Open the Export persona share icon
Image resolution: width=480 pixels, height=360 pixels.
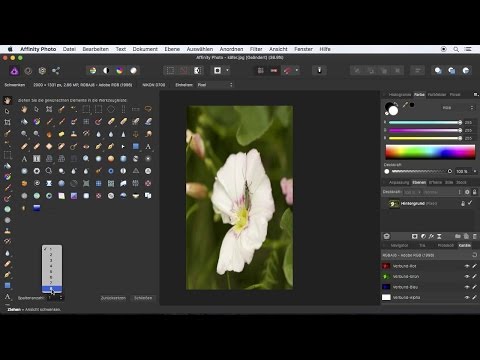(x=56, y=71)
